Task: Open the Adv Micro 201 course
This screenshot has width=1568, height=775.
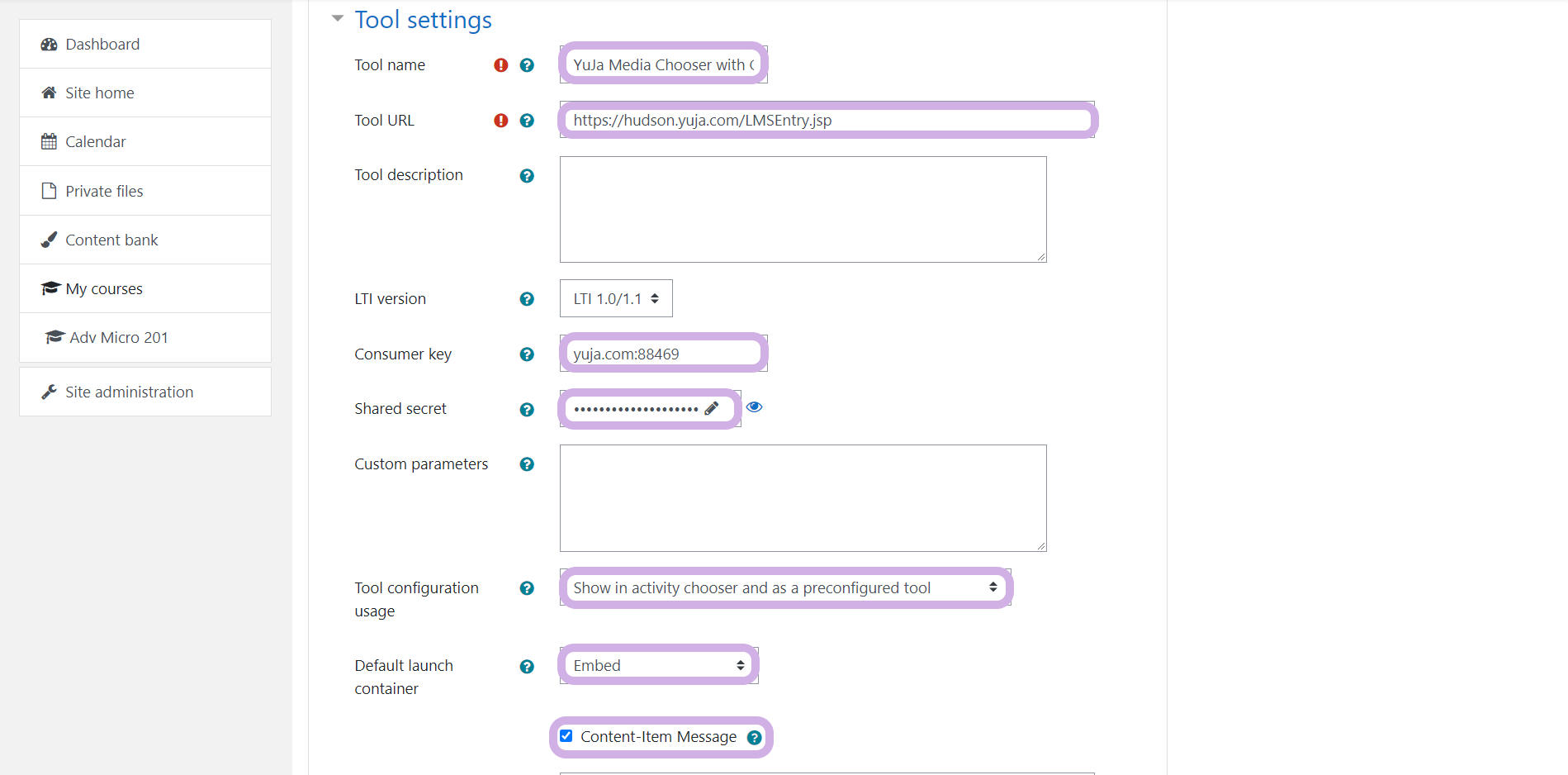Action: pyautogui.click(x=118, y=338)
